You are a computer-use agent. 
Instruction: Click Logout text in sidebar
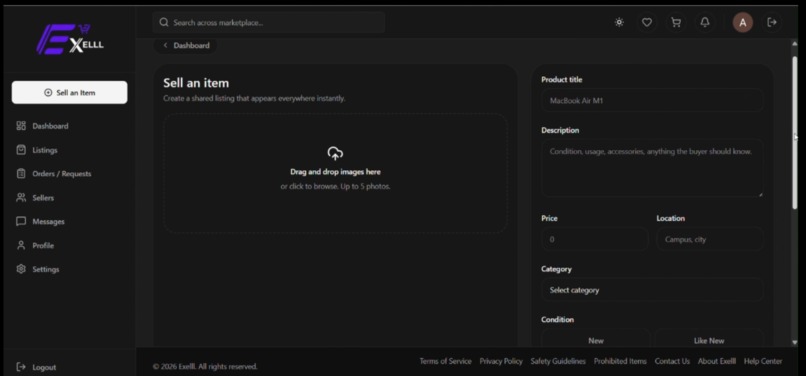click(44, 367)
